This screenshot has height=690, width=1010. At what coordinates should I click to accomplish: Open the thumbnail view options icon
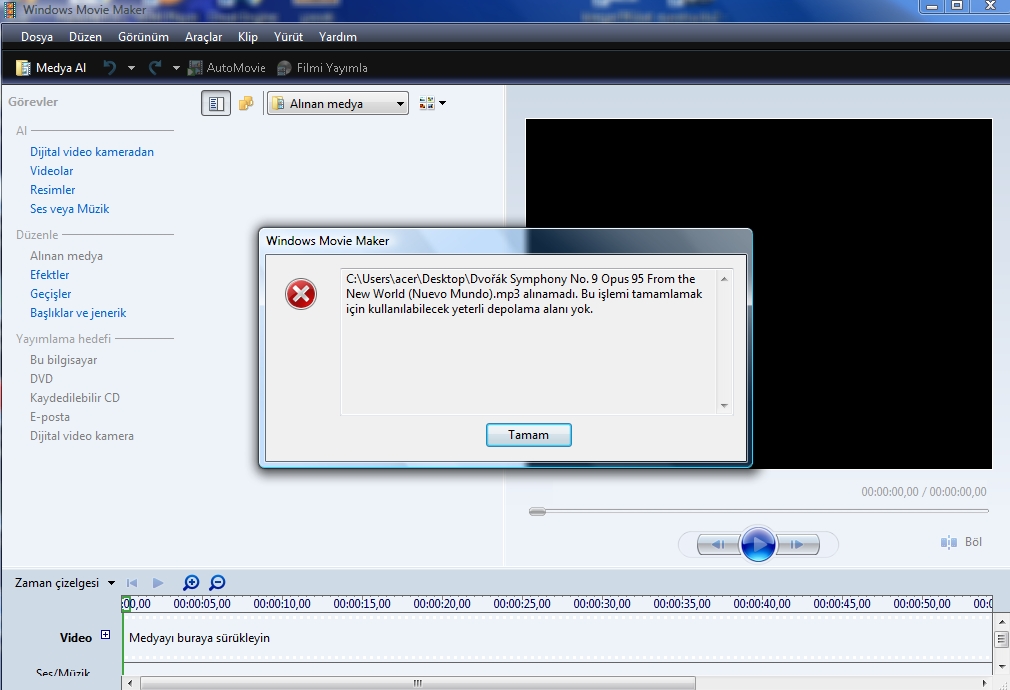coord(426,103)
